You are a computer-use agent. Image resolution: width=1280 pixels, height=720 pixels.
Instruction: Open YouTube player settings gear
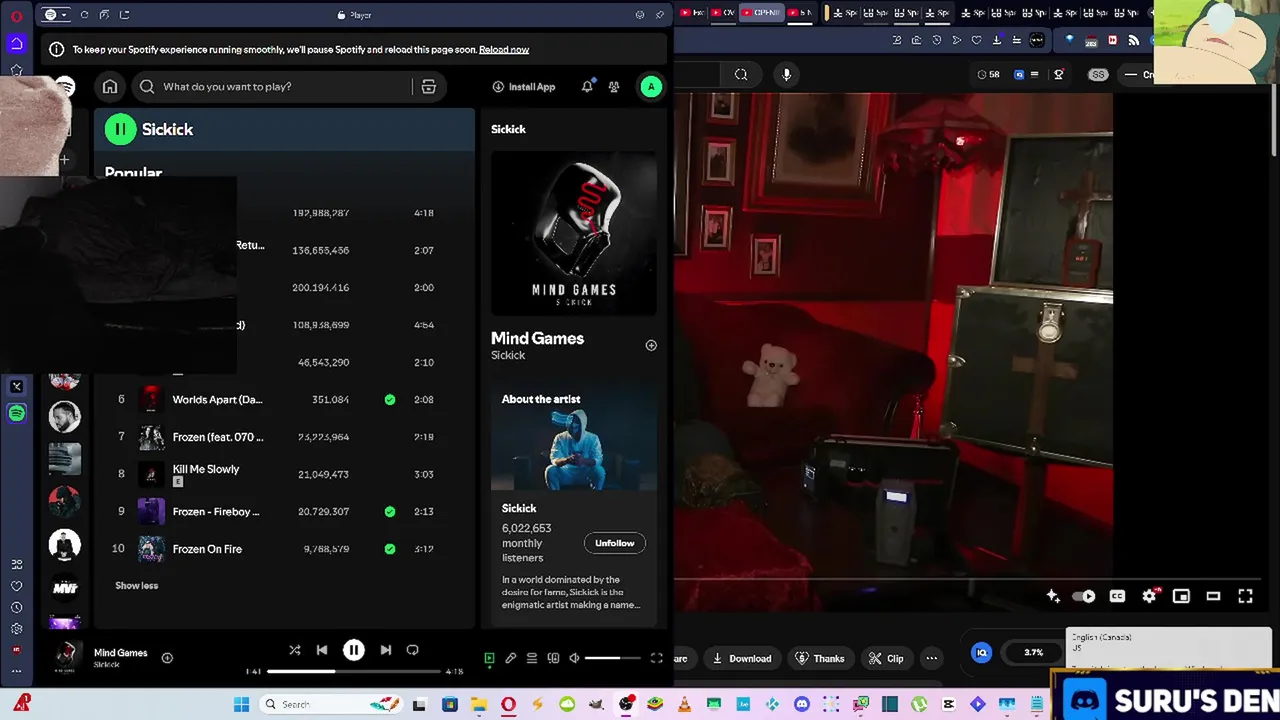[1150, 596]
